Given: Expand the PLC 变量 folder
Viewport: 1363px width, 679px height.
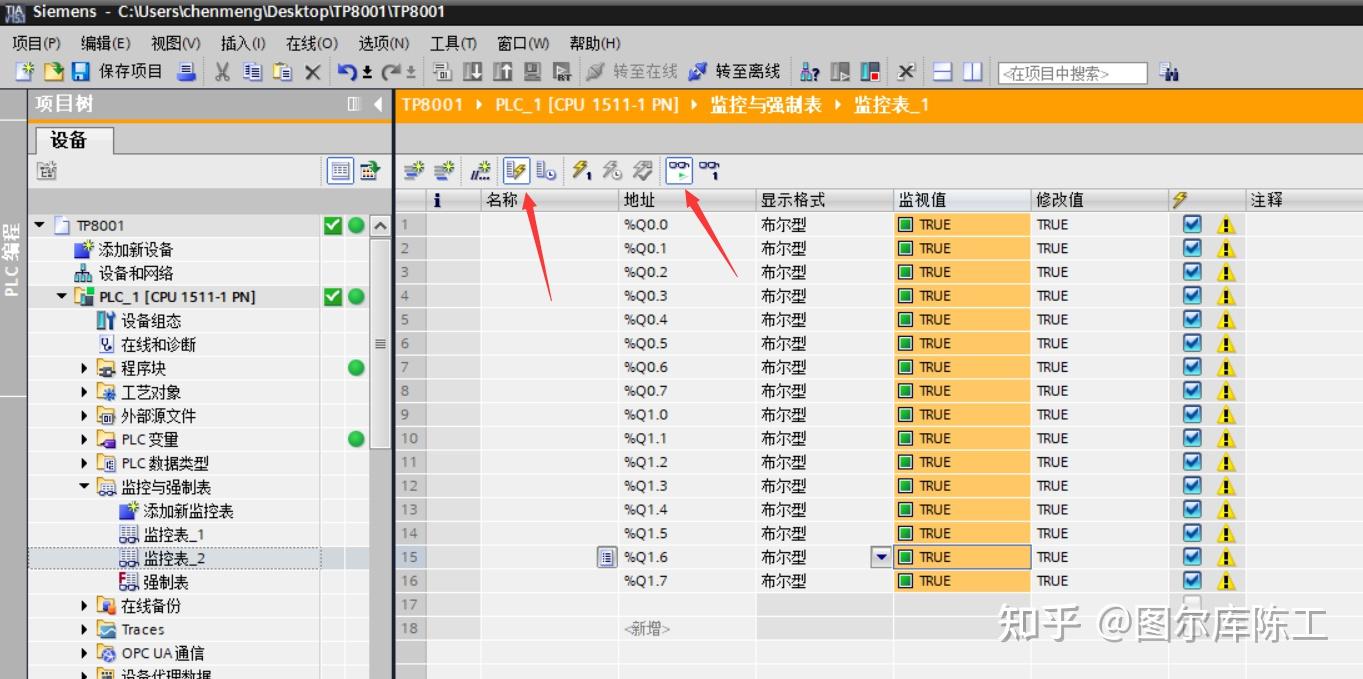Looking at the screenshot, I should [x=85, y=439].
